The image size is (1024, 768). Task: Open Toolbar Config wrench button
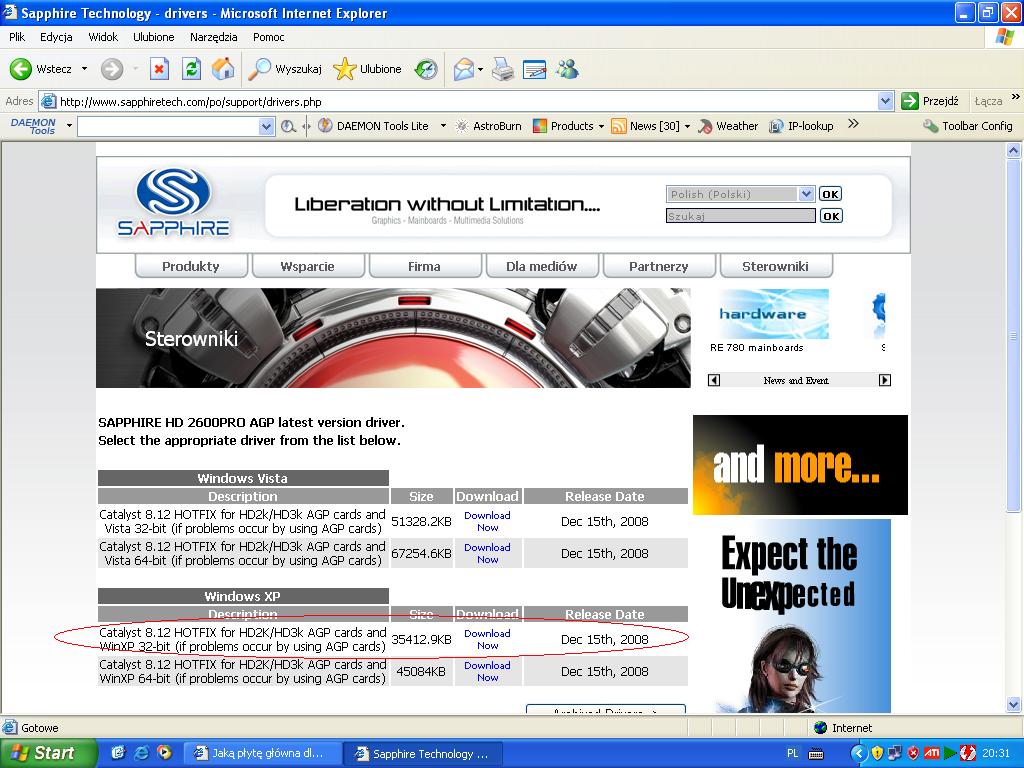(x=967, y=126)
